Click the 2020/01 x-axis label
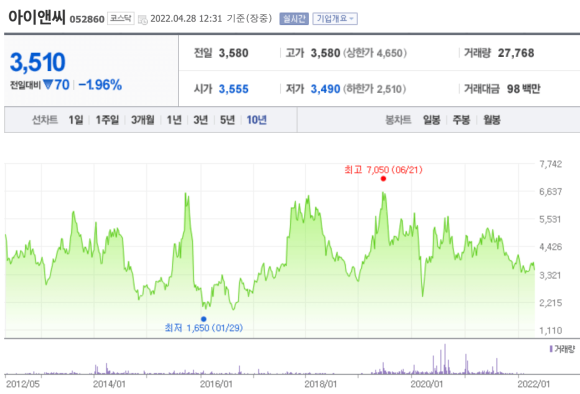The height and width of the screenshot is (394, 580). [x=426, y=384]
